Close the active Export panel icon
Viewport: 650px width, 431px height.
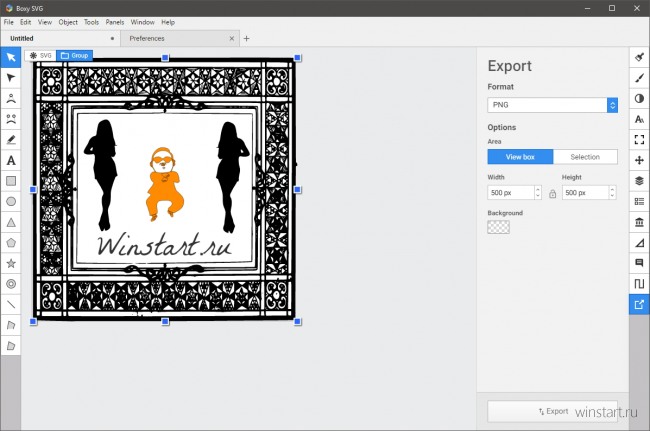click(639, 305)
